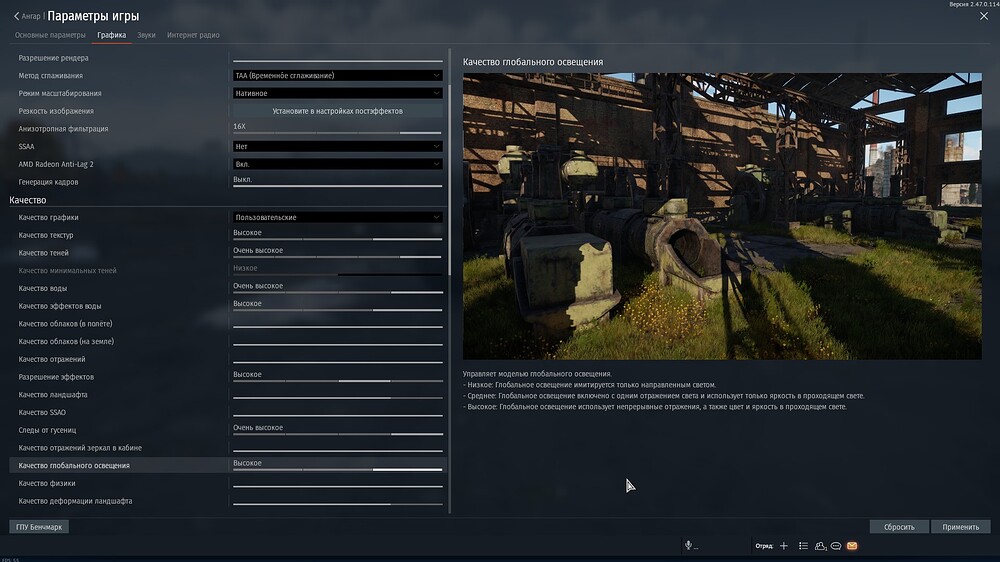This screenshot has width=1000, height=562.
Task: Open the Интернет радио tab
Action: (x=193, y=35)
